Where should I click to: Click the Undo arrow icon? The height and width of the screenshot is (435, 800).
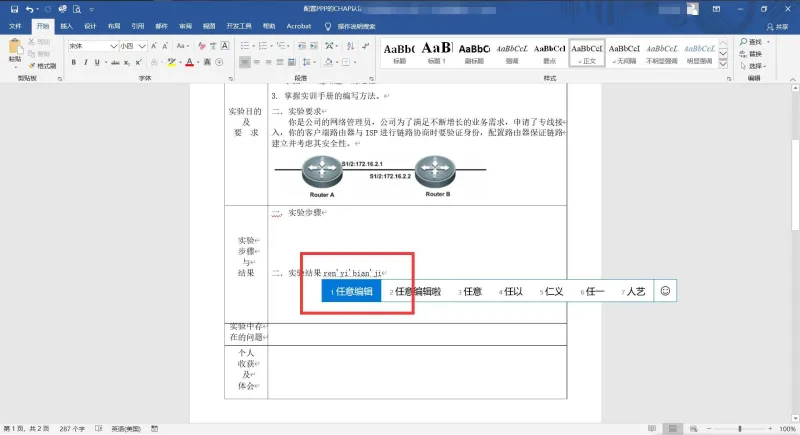pos(30,9)
